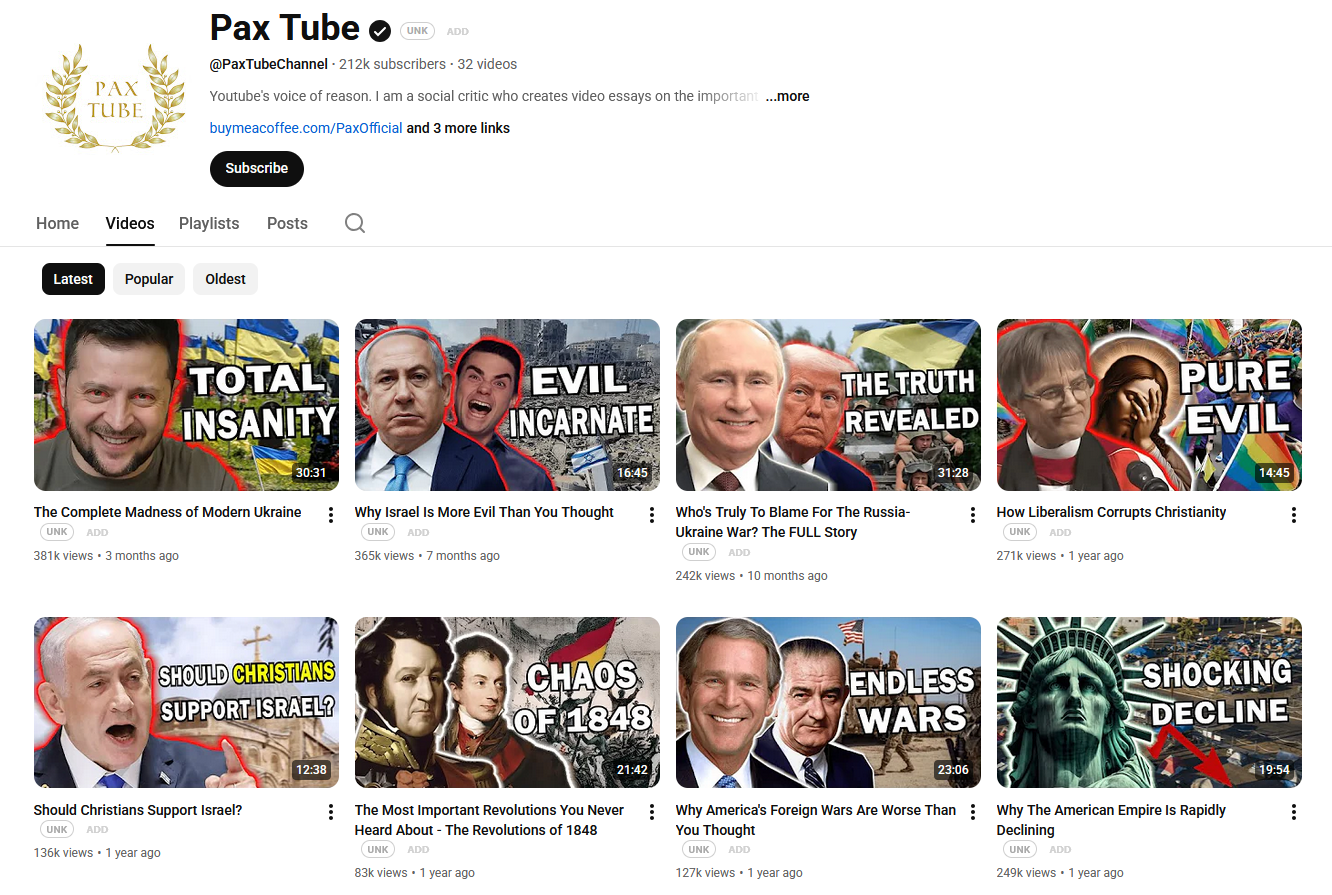Click ADD under Revolutions of 1848 title
The height and width of the screenshot is (895, 1332).
[x=418, y=850]
